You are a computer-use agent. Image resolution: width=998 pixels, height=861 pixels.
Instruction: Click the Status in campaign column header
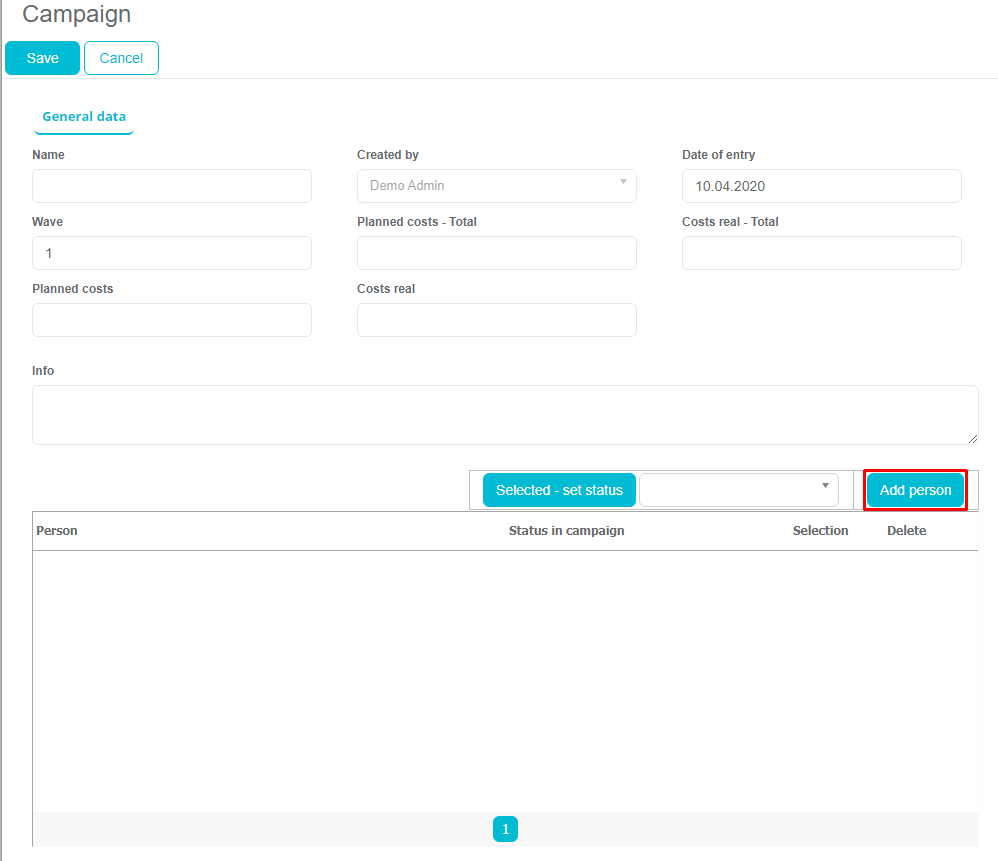pyautogui.click(x=566, y=531)
